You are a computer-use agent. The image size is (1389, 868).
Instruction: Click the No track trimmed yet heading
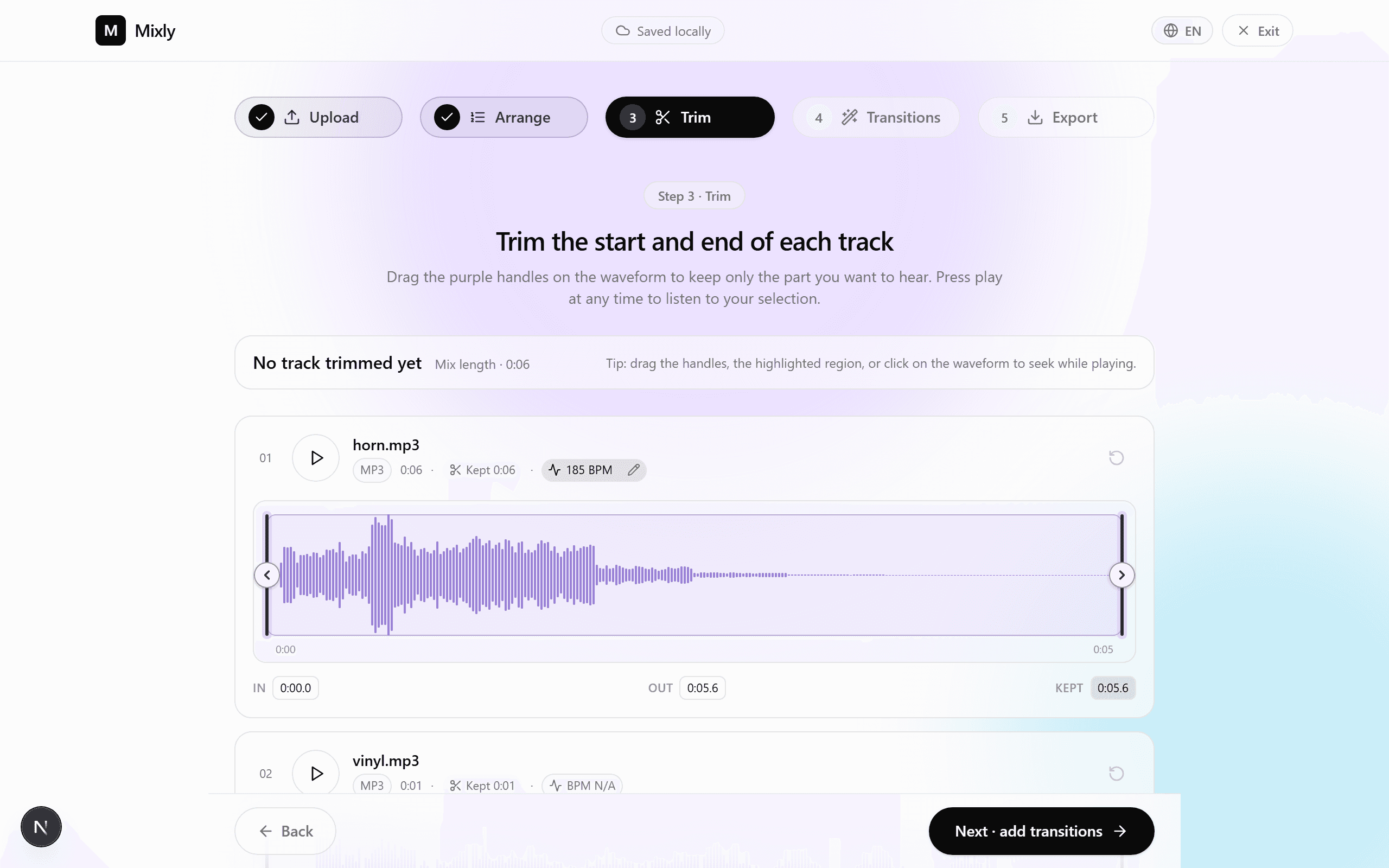(337, 363)
